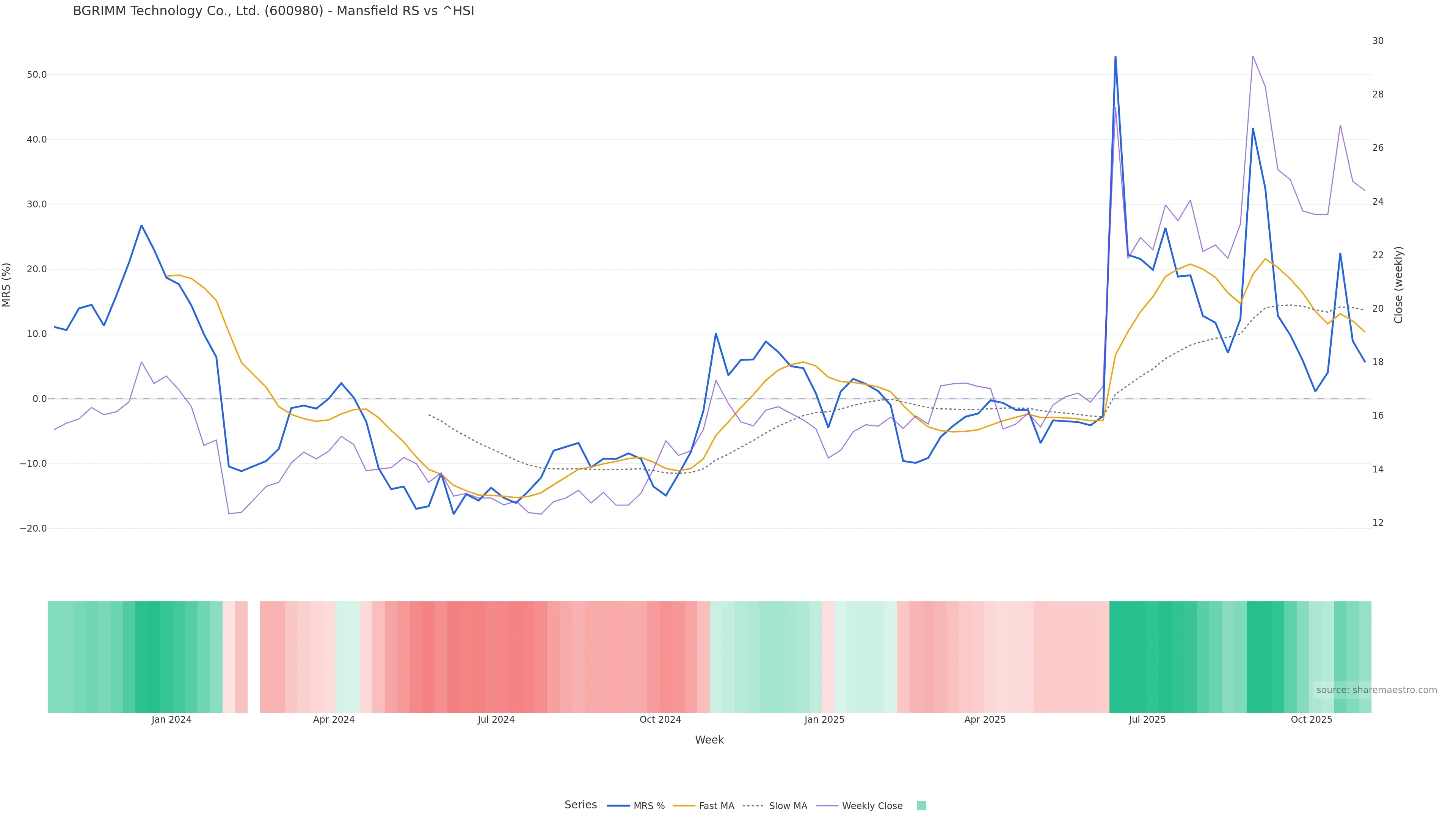Click the 50.0 tick on MRS axis

(37, 75)
